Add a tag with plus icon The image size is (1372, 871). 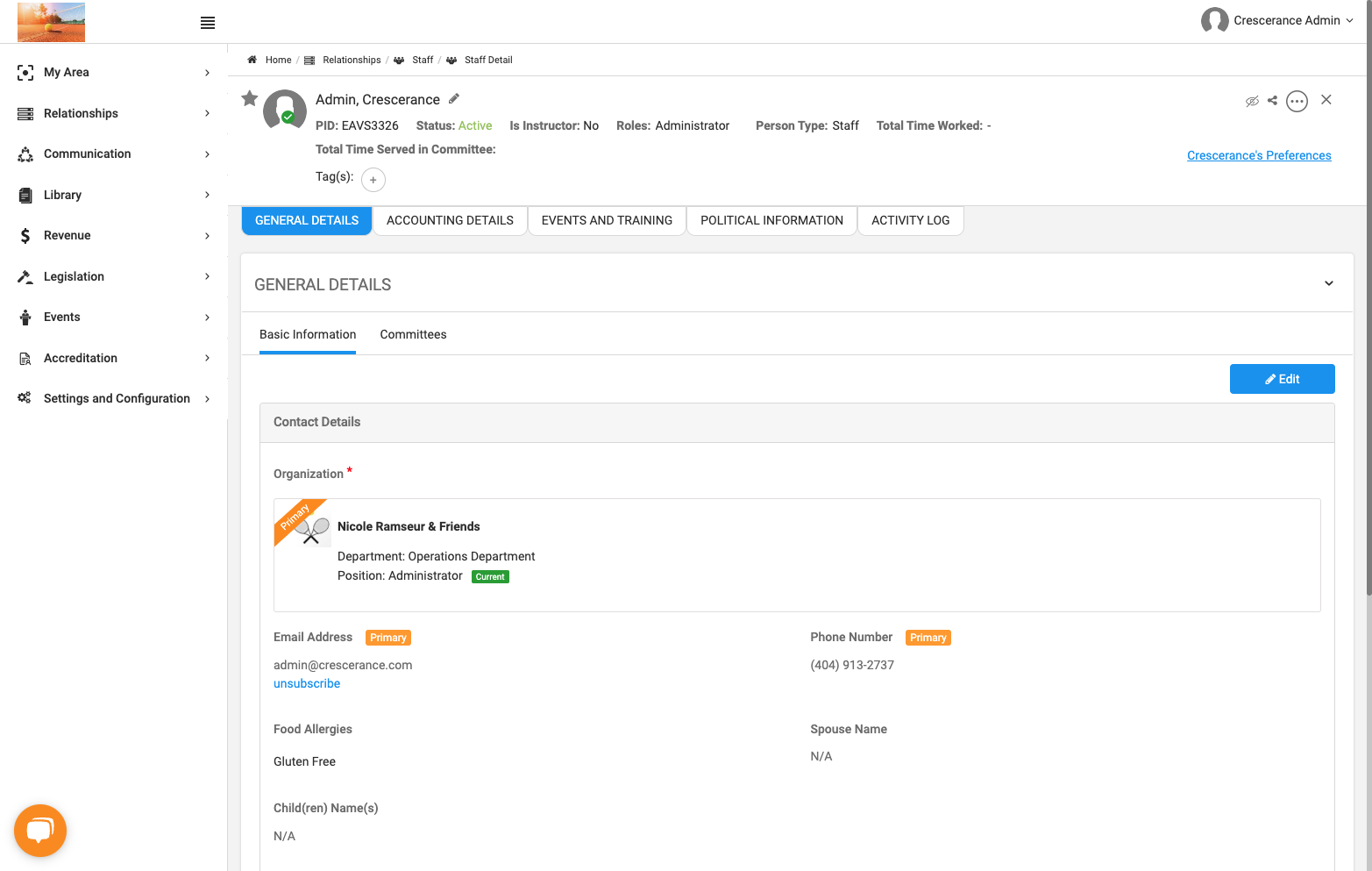373,179
